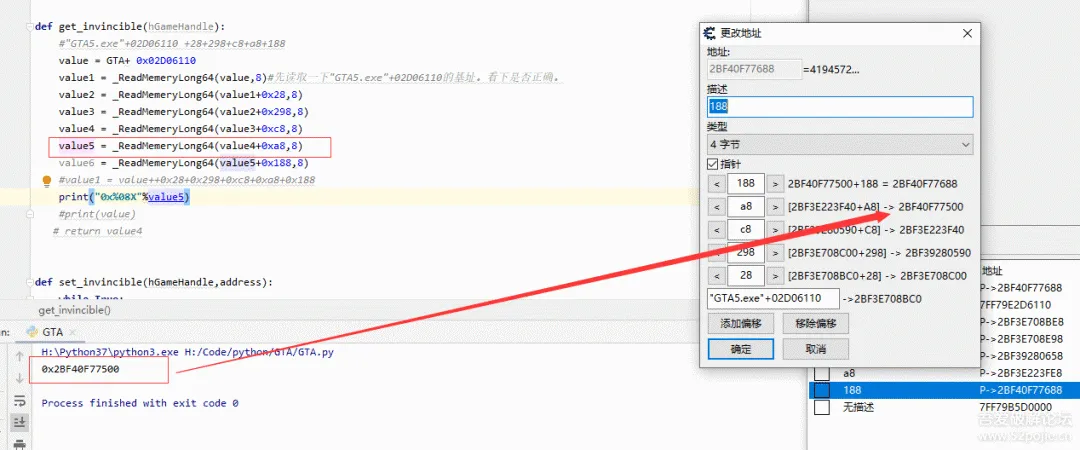Tick the checkbox of the 无描述 row
Screen dimensions: 1080x450
point(822,407)
